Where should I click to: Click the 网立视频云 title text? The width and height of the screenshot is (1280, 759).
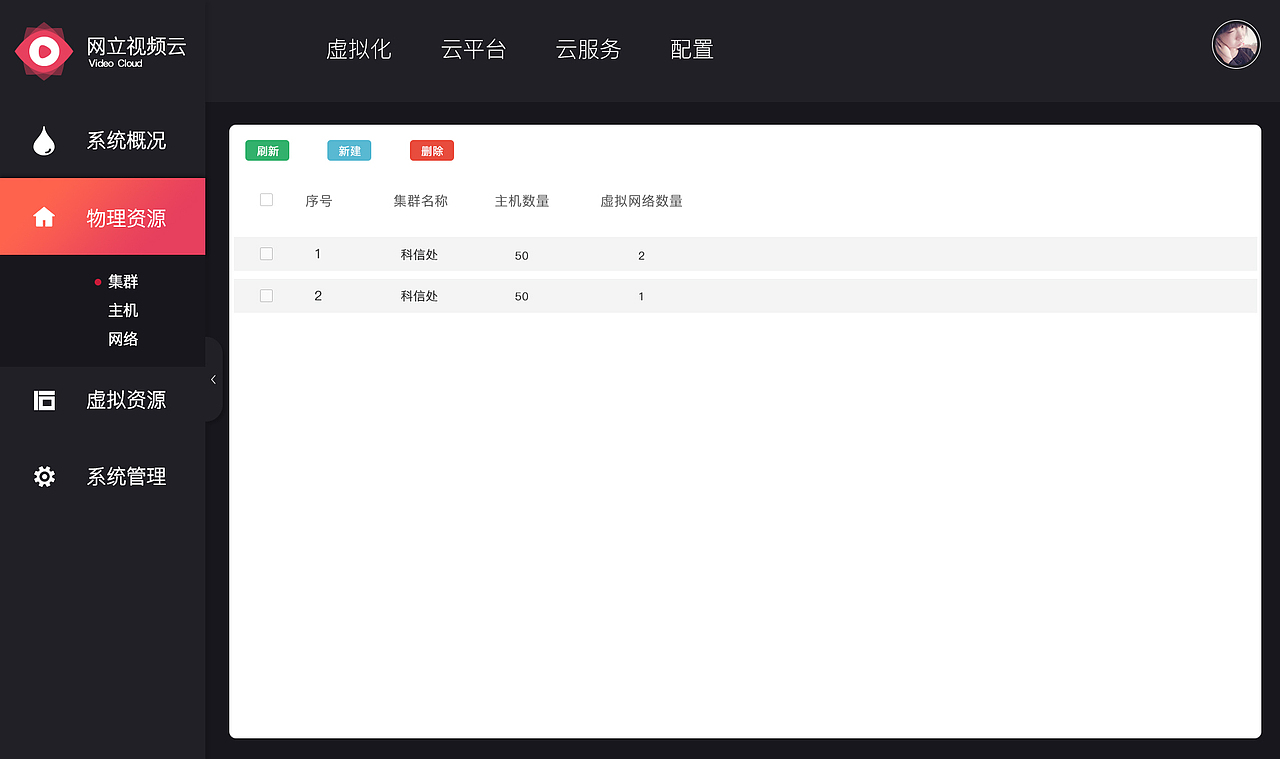pos(137,46)
